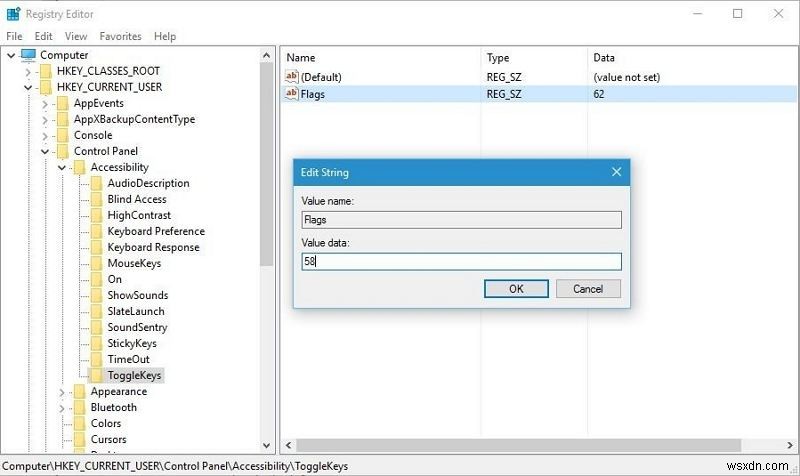Click the AppEvents folder icon

tap(63, 104)
